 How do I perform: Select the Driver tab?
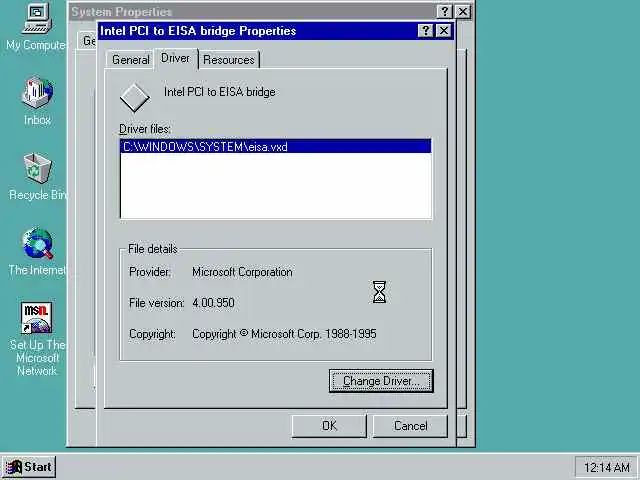click(176, 58)
